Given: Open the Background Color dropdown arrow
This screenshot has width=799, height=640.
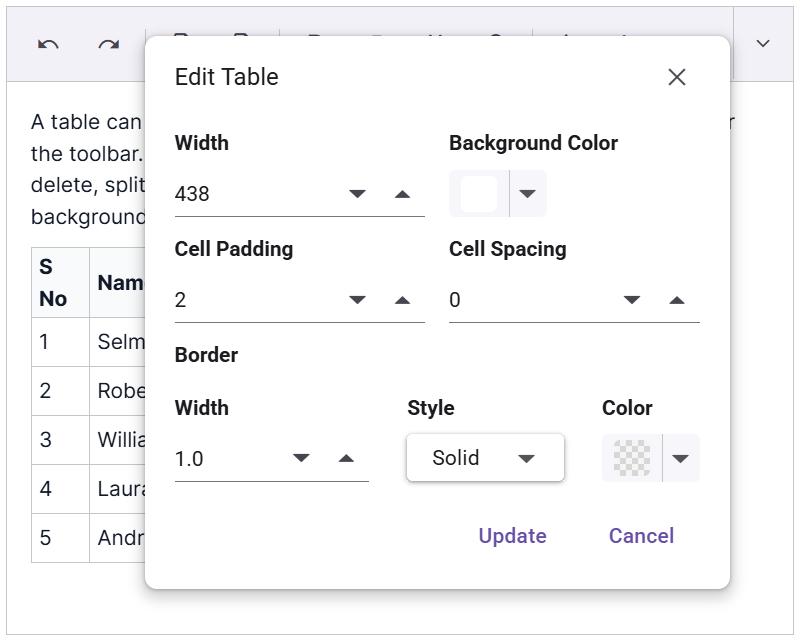Looking at the screenshot, I should [x=527, y=194].
